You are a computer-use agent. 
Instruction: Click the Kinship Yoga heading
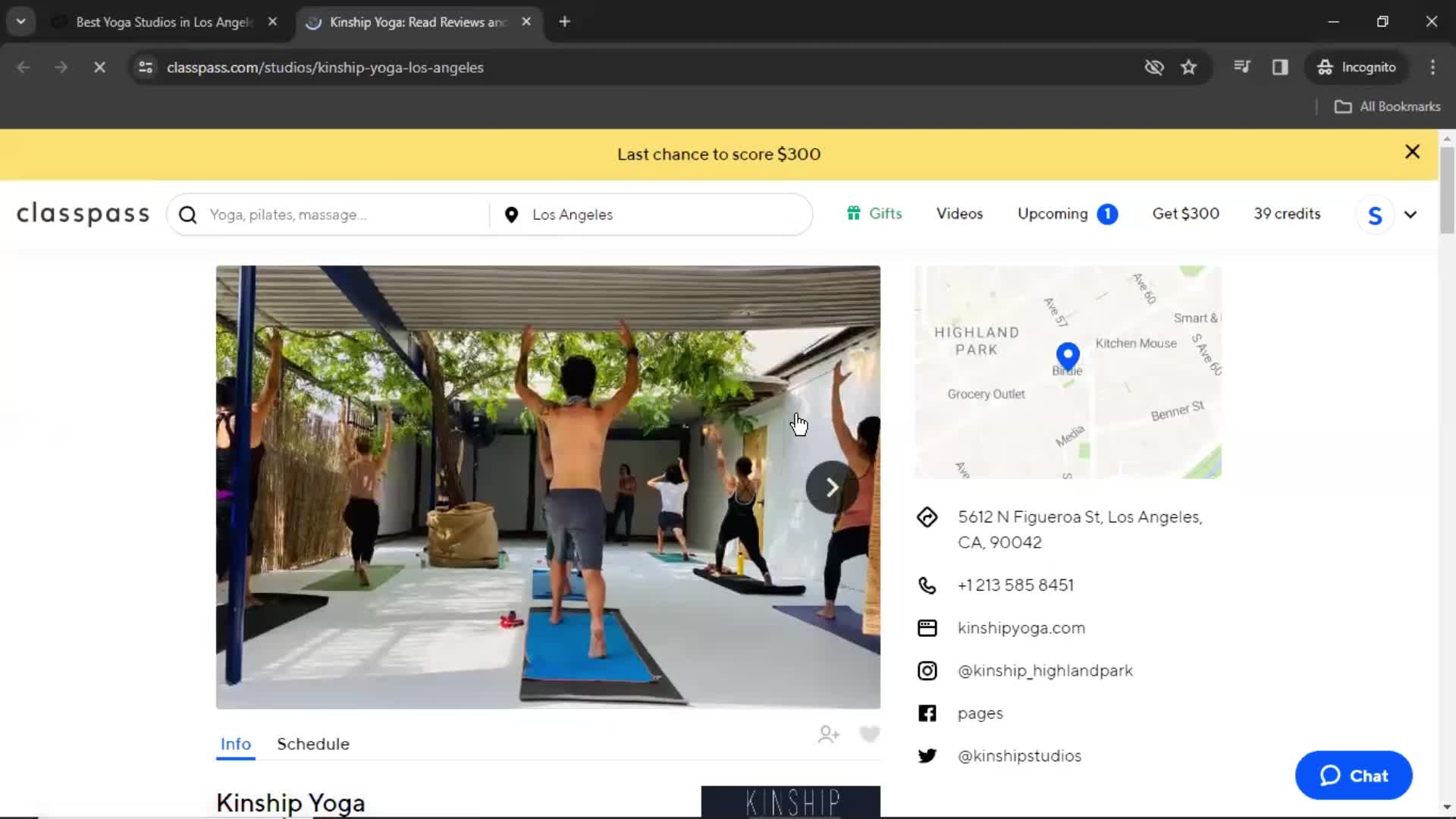290,802
